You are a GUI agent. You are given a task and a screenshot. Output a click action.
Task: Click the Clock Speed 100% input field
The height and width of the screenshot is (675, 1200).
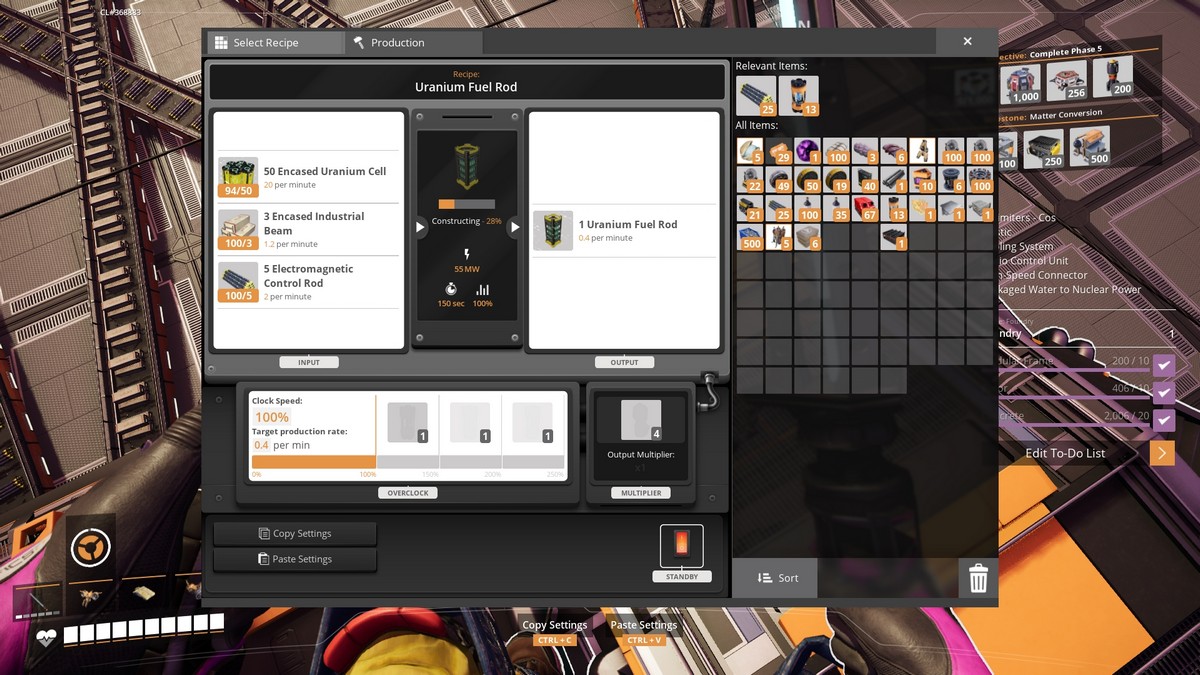272,417
